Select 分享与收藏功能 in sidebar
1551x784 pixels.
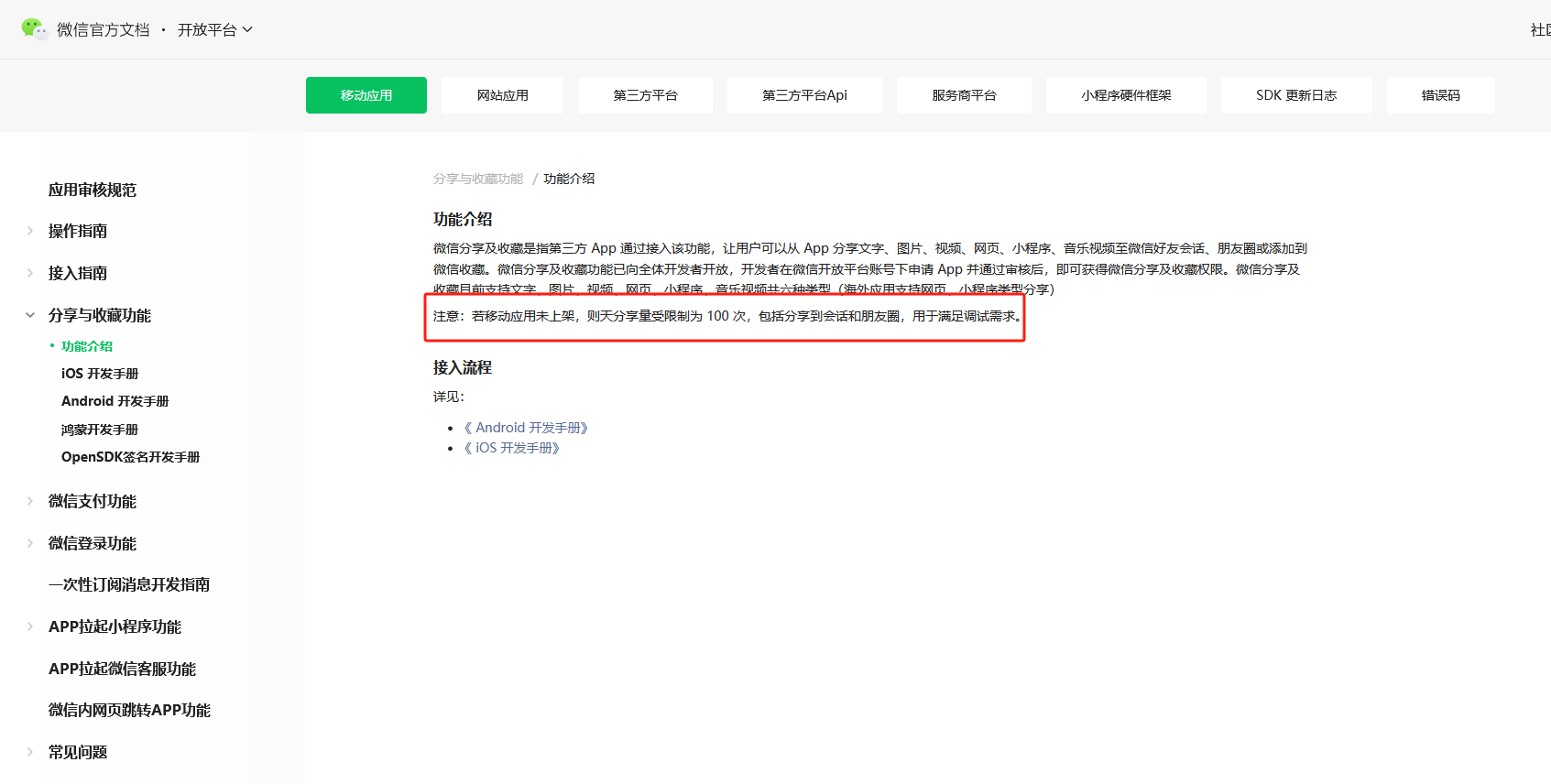click(x=100, y=315)
